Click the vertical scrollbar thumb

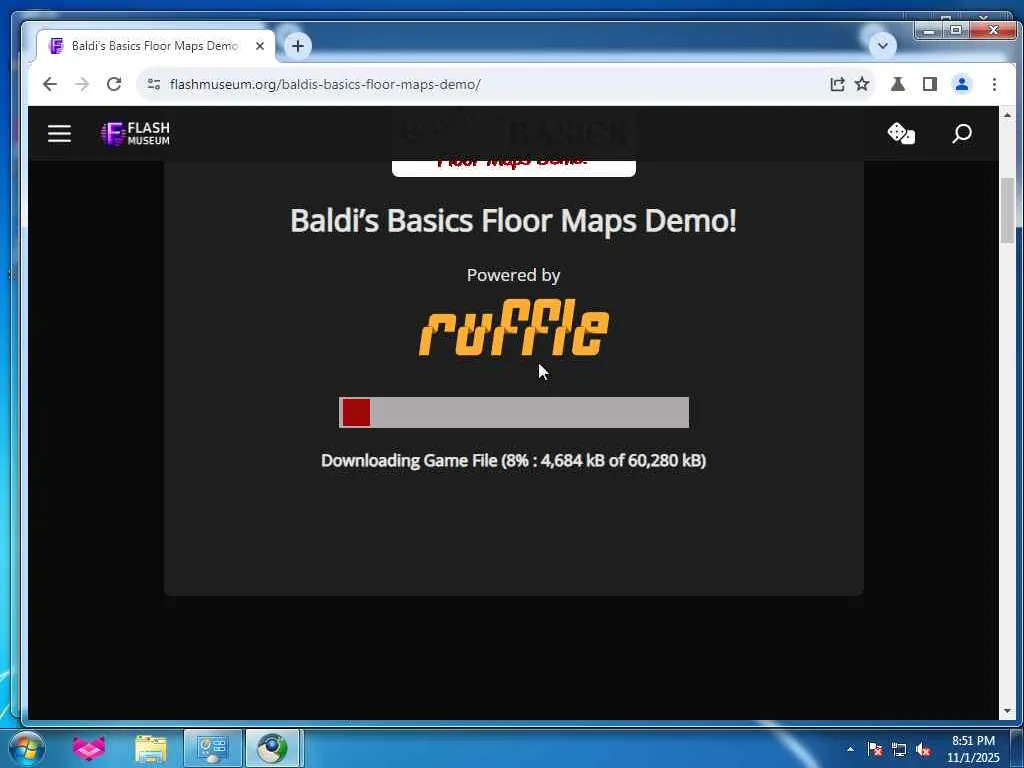1007,210
